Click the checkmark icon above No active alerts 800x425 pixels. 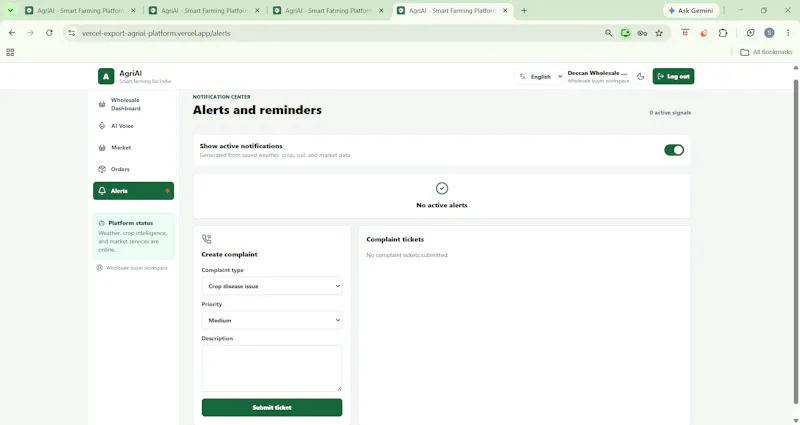(442, 188)
